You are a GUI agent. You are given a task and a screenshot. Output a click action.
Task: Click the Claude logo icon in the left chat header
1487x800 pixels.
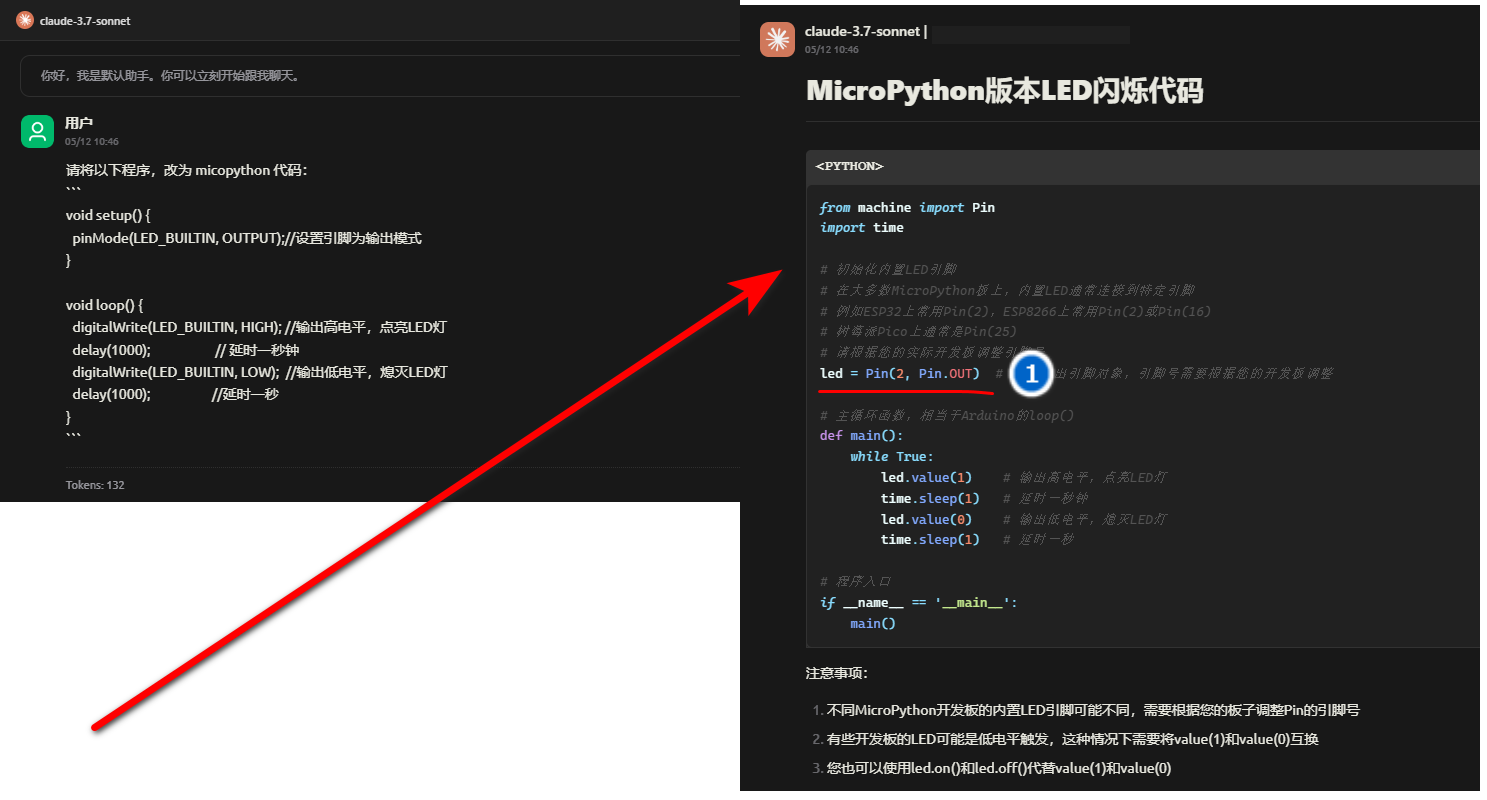(x=24, y=20)
